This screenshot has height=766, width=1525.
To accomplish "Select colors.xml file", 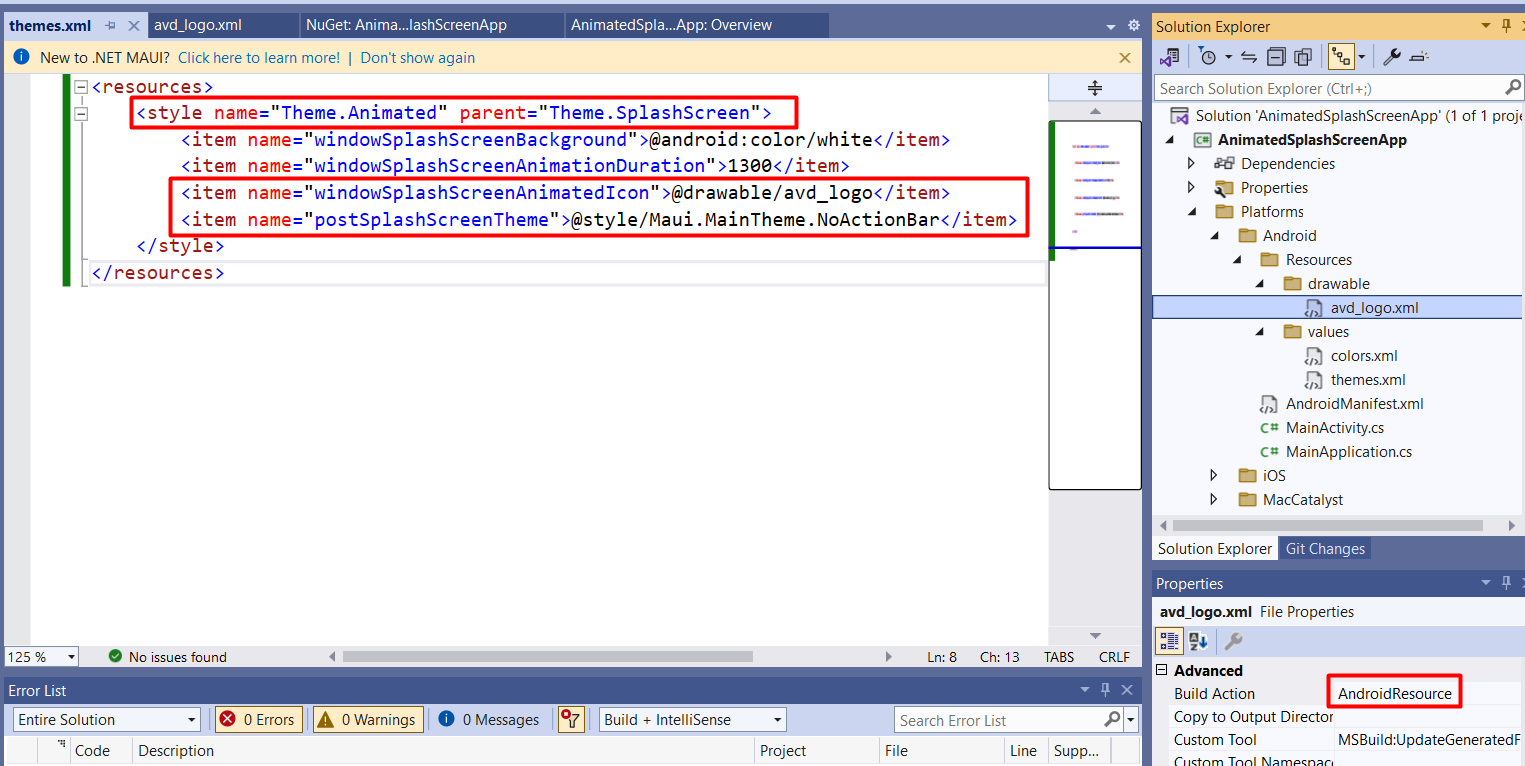I will 1364,356.
